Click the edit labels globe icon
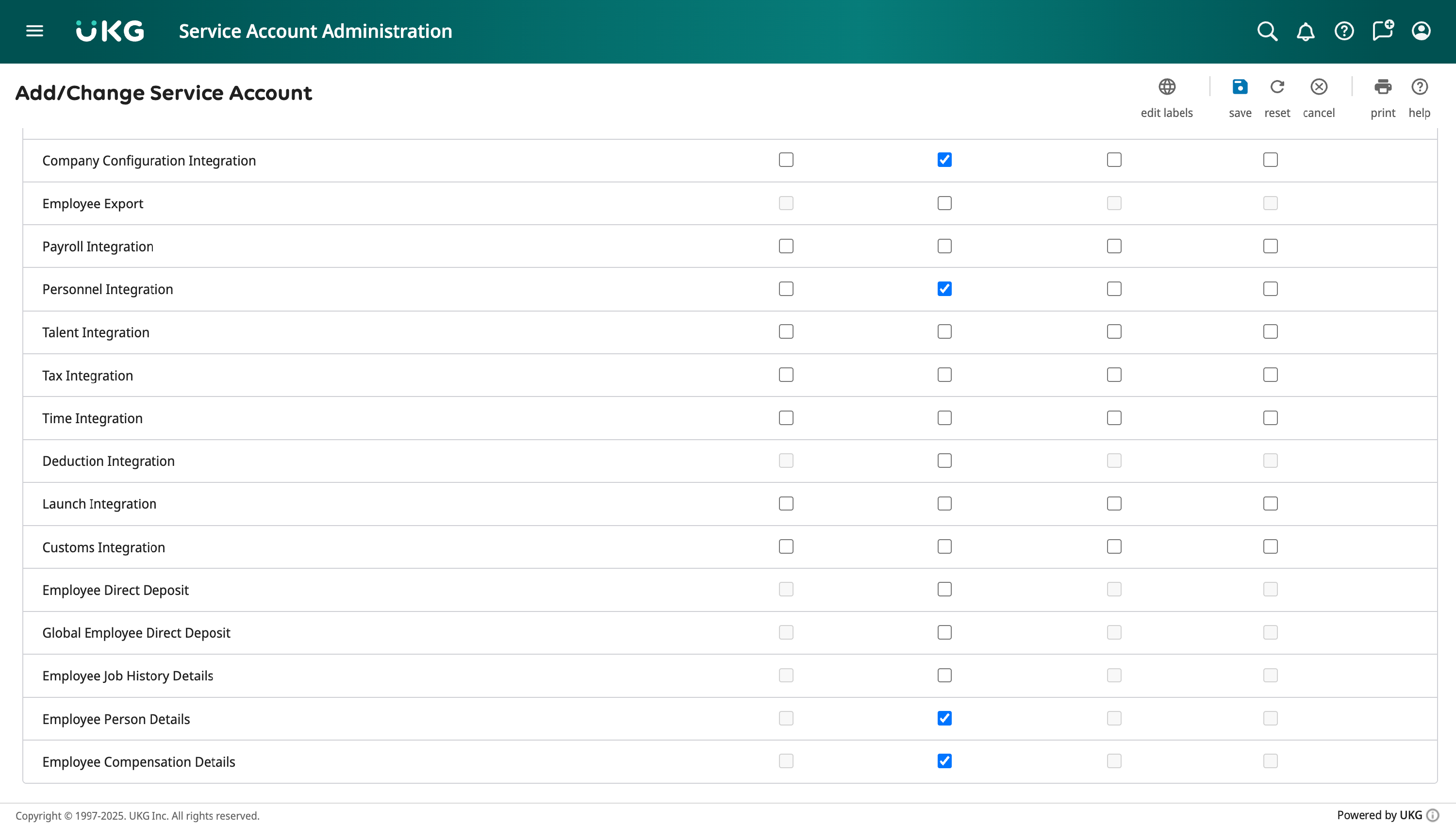Screen dimensions: 1456x825 (x=1167, y=87)
